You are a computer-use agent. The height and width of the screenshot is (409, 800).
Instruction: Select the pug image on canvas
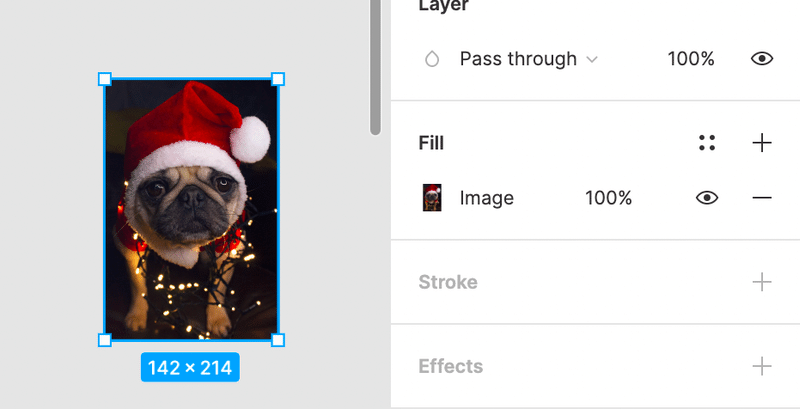[191, 210]
